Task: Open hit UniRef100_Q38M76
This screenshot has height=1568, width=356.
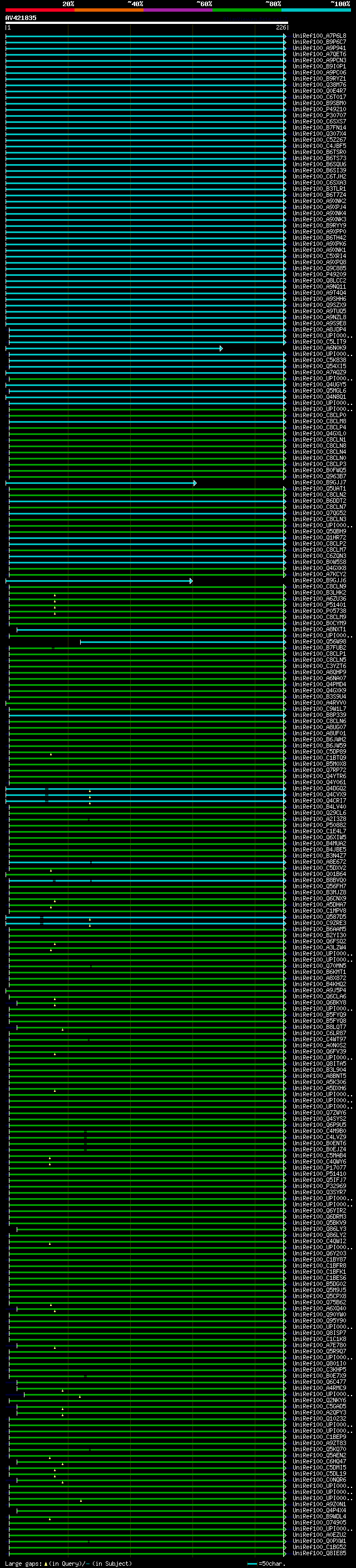Action: coord(319,85)
